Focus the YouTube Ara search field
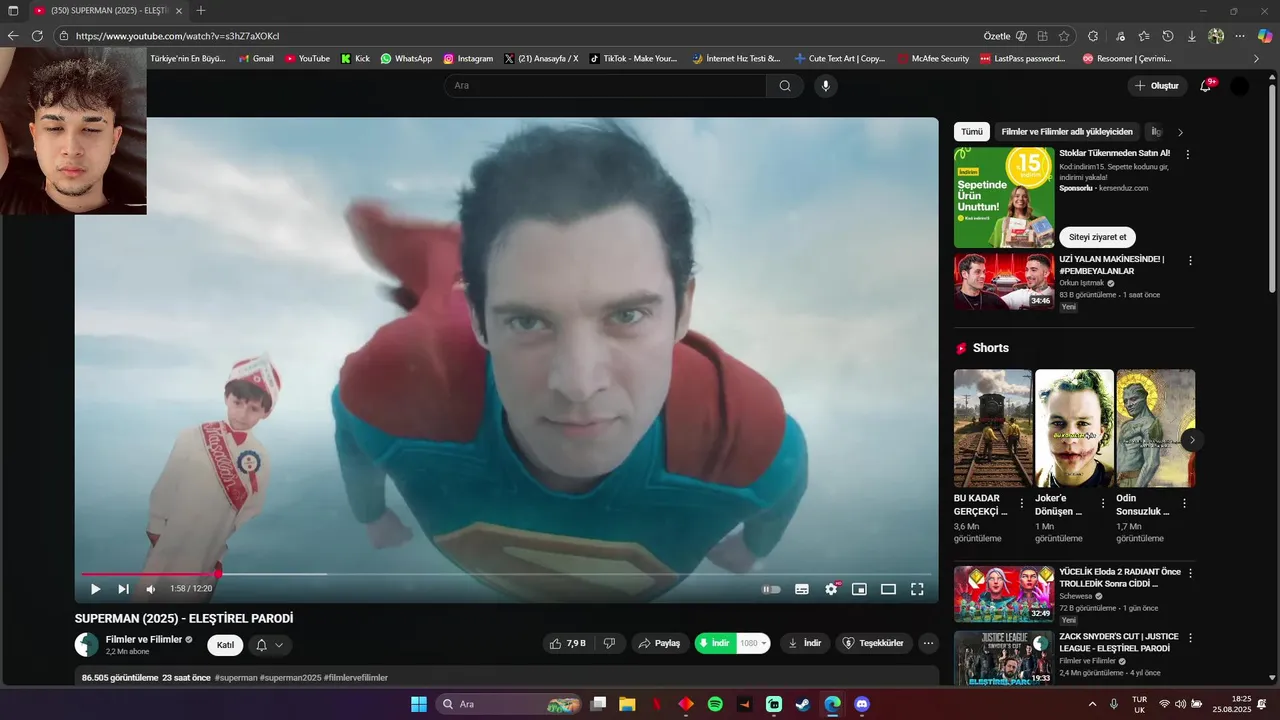Screen dimensions: 1280x720 coord(605,86)
